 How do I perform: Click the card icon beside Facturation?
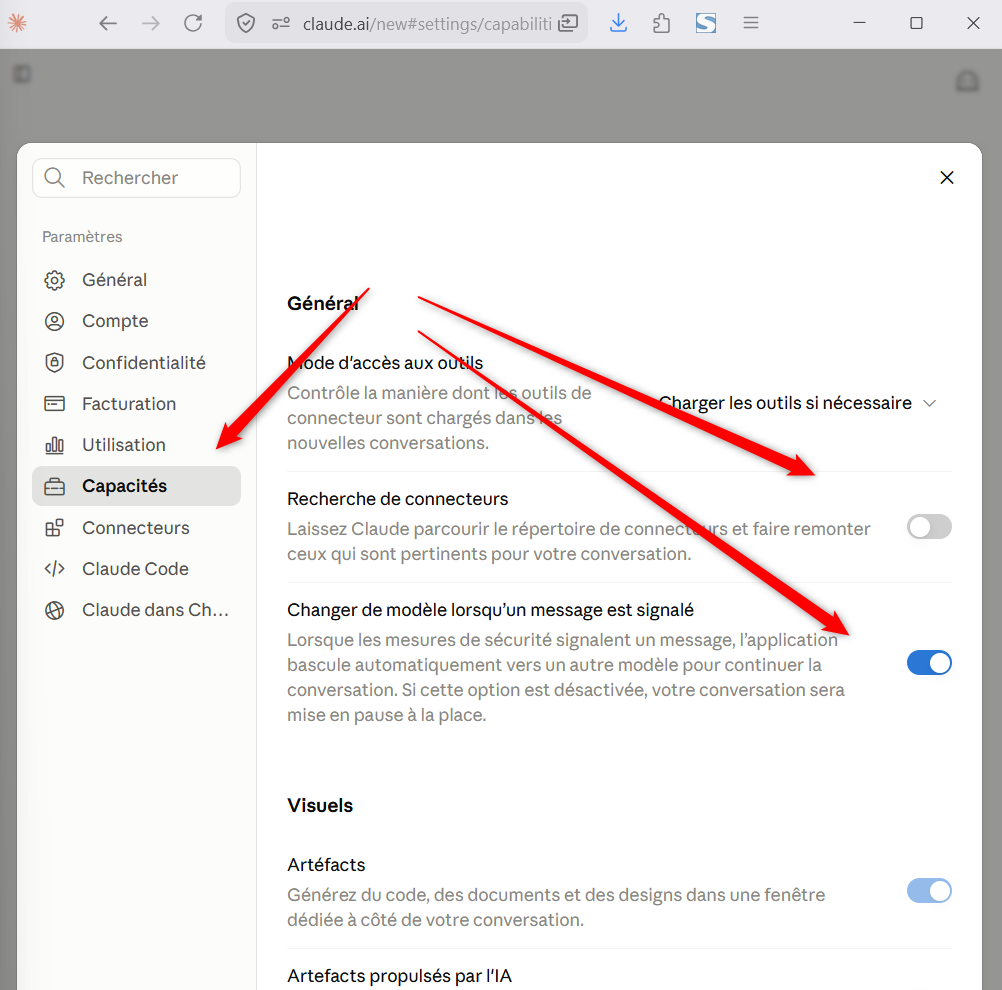tap(54, 403)
